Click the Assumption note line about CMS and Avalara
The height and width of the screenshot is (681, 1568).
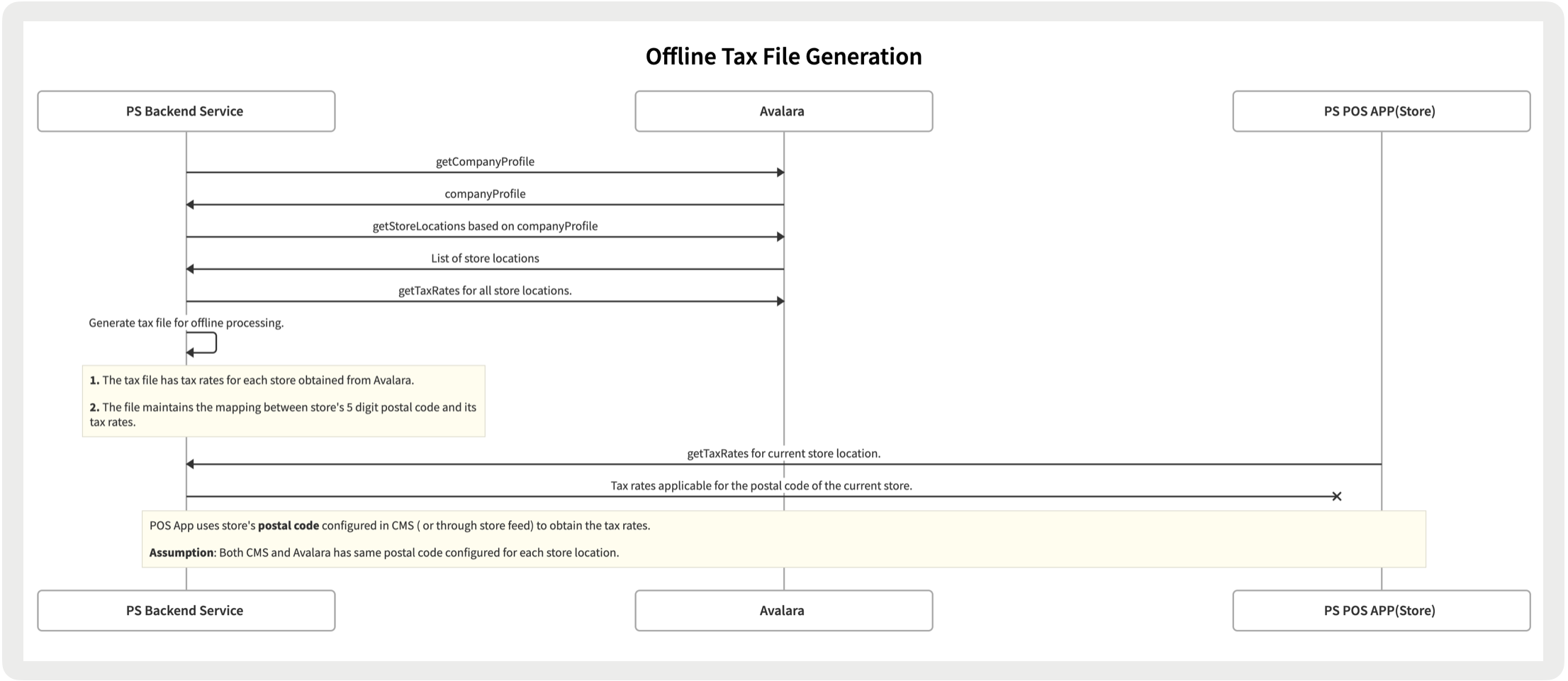coord(384,553)
